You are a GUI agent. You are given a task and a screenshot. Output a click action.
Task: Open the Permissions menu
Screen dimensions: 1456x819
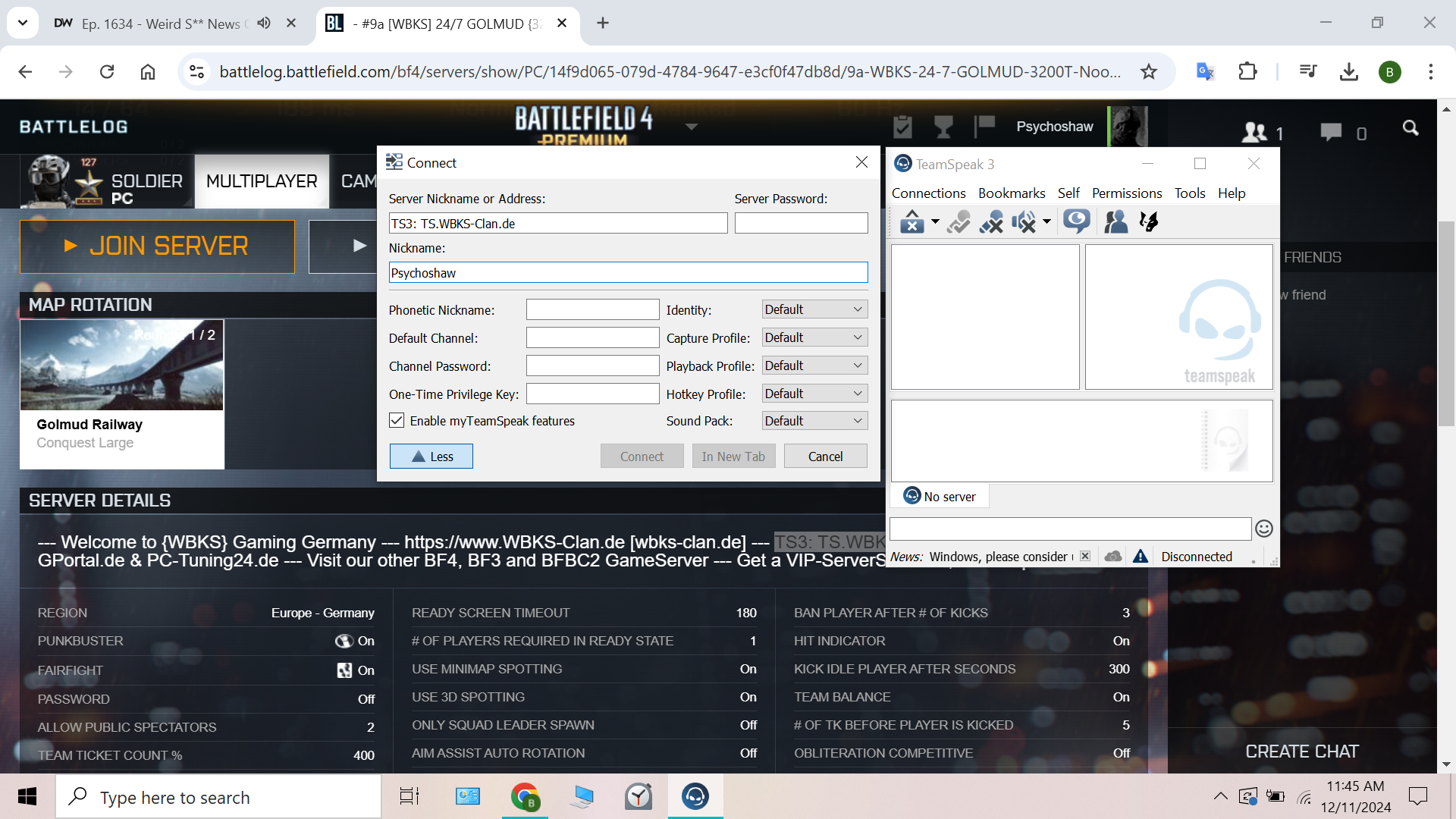click(1126, 193)
